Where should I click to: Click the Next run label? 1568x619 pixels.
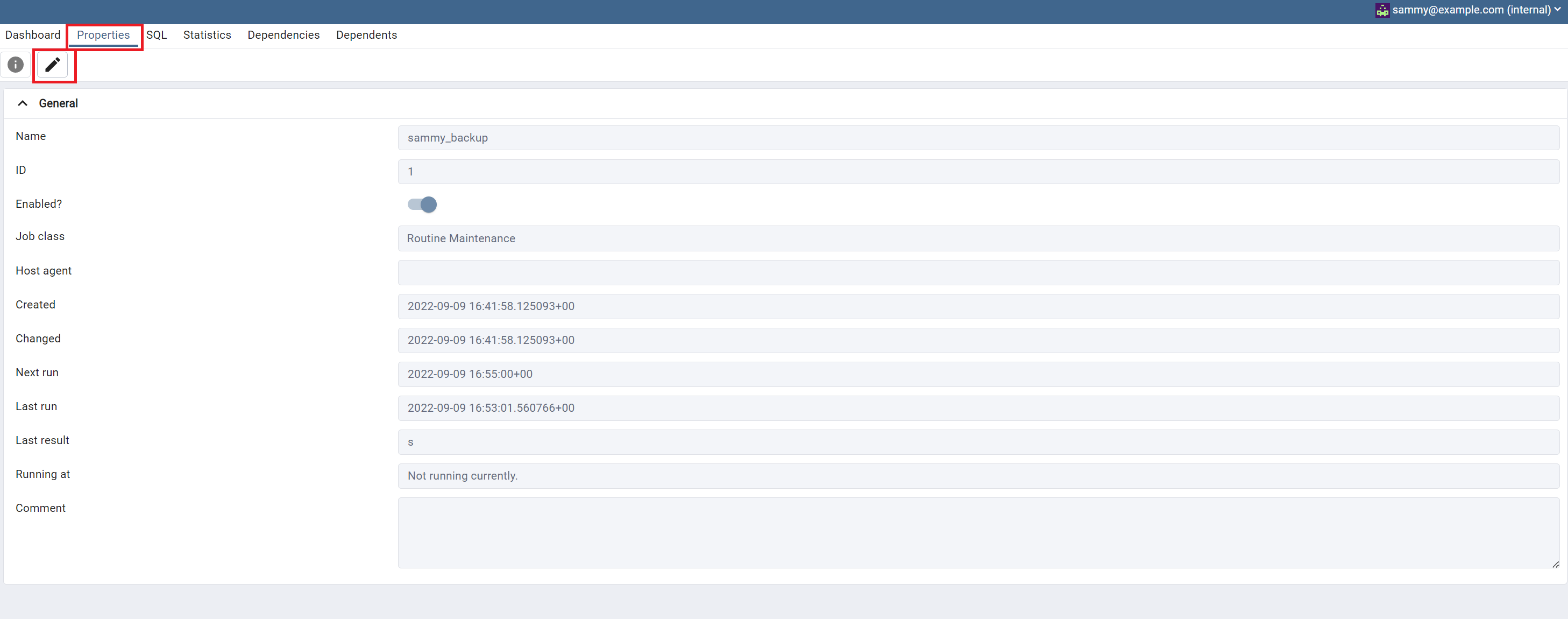pos(37,373)
